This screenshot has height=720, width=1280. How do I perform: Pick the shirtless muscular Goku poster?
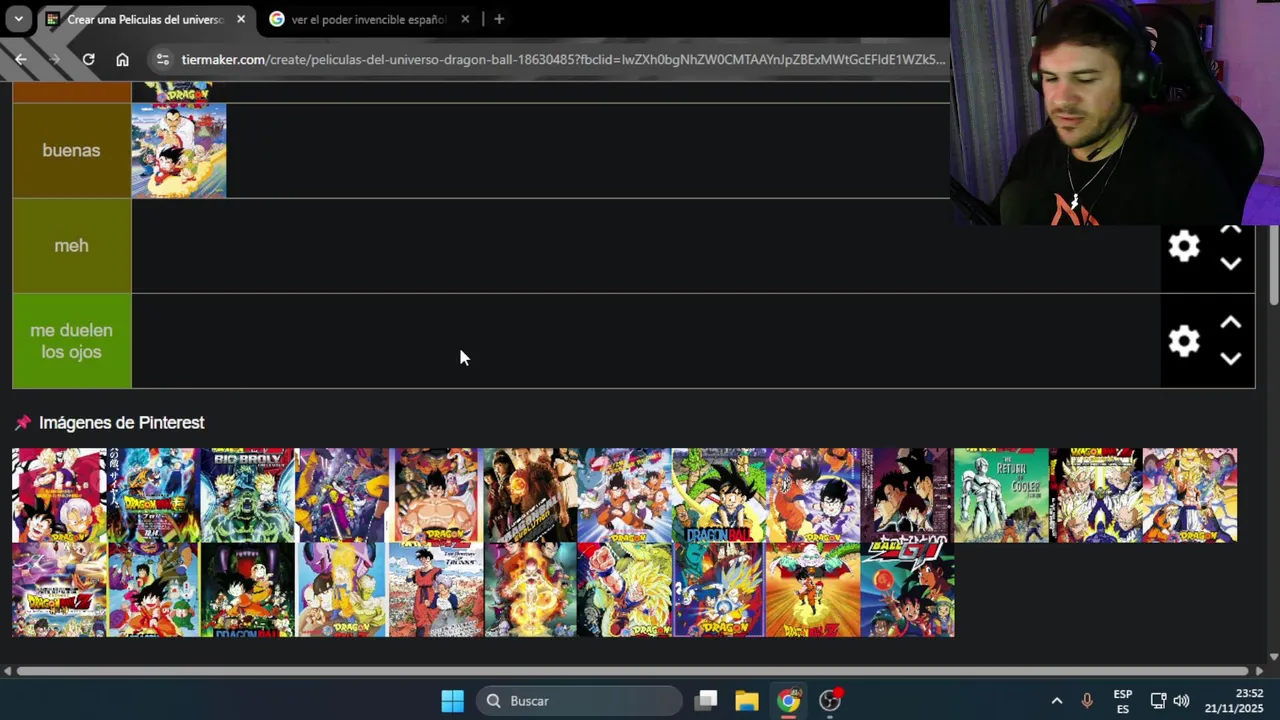coord(436,495)
